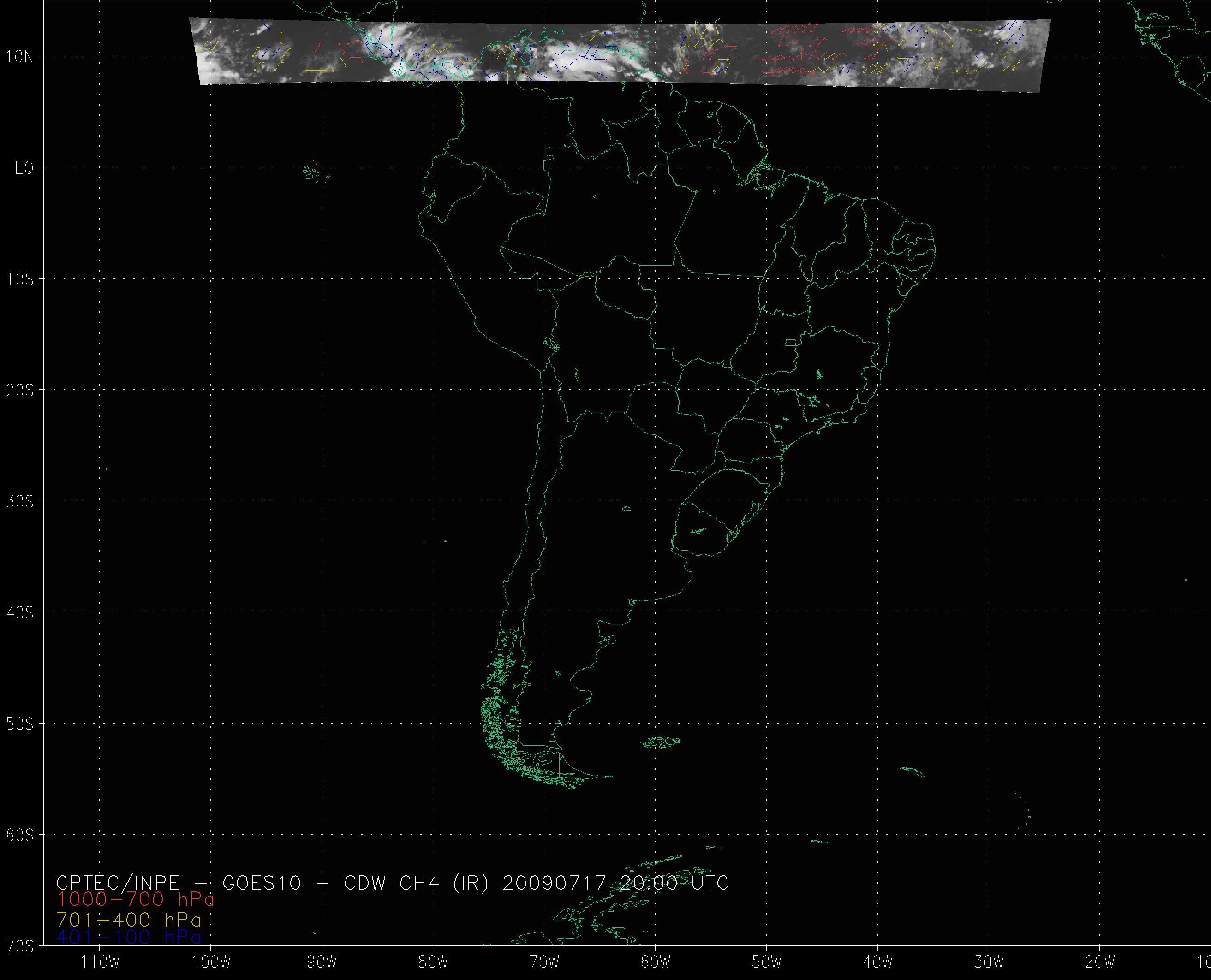Click the EQ latitude label
This screenshot has height=980, width=1211.
[24, 168]
